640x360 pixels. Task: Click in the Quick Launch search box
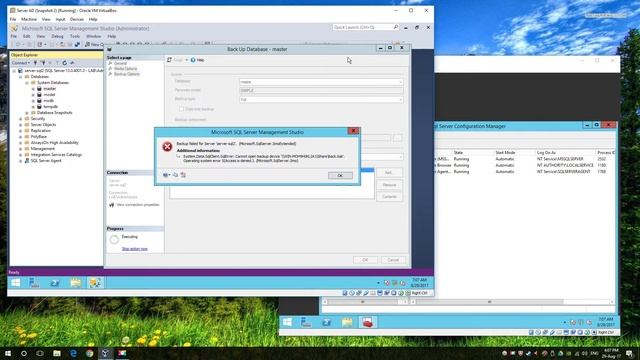coord(363,27)
